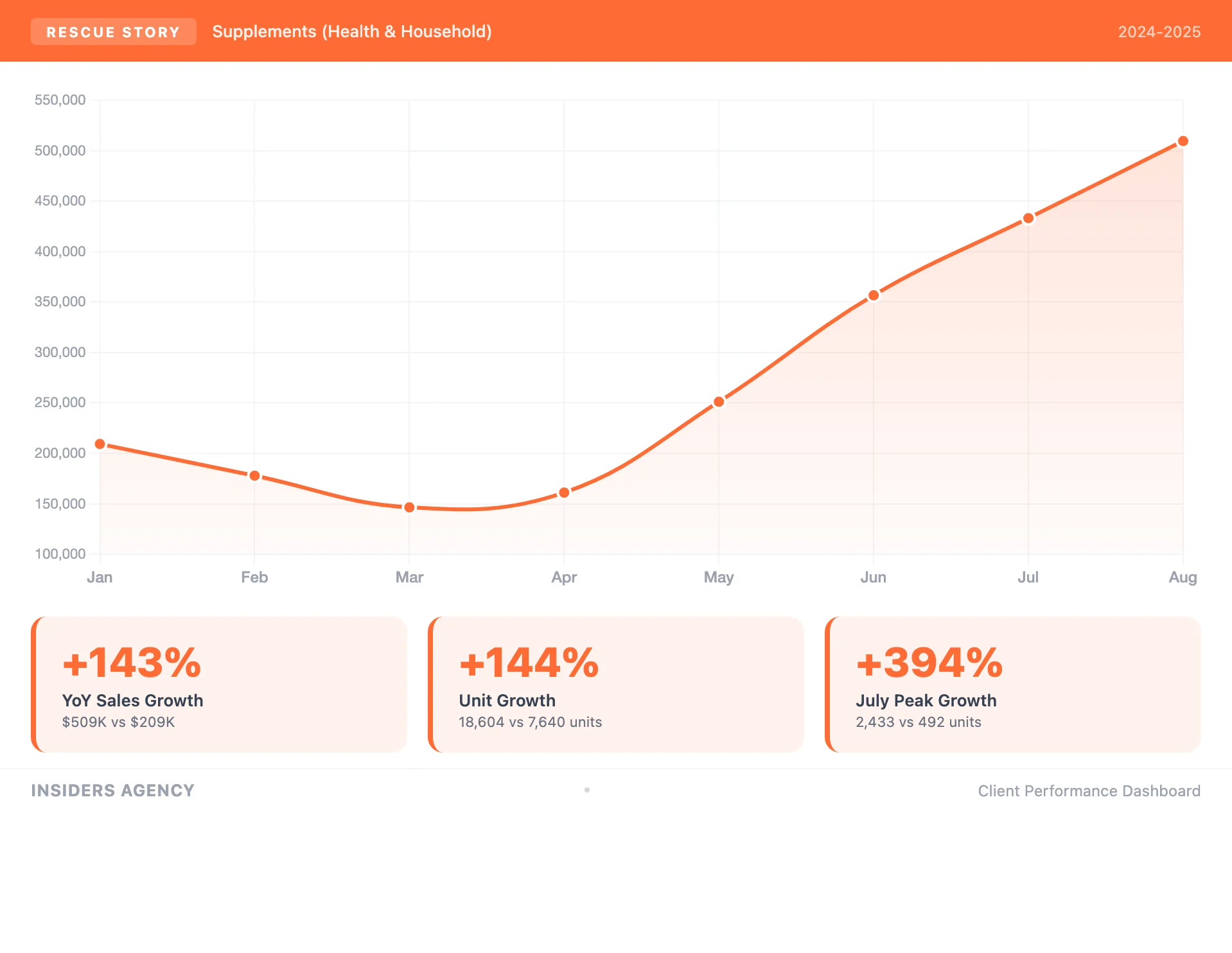This screenshot has width=1232, height=953.
Task: Select the June data point marker
Action: (874, 295)
